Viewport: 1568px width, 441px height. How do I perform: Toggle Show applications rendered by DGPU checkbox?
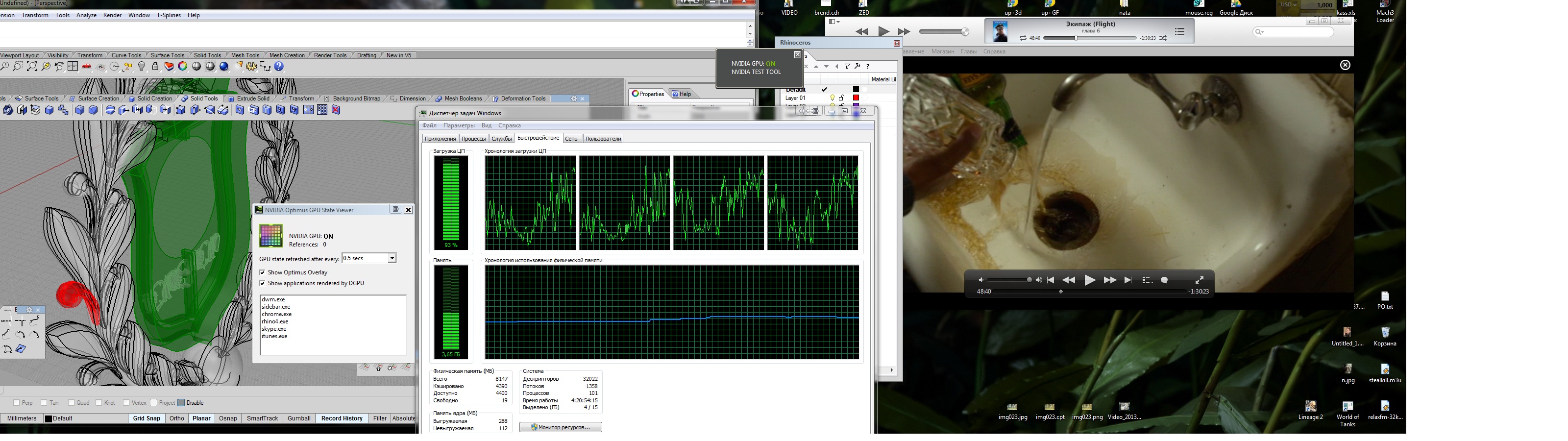click(x=262, y=283)
